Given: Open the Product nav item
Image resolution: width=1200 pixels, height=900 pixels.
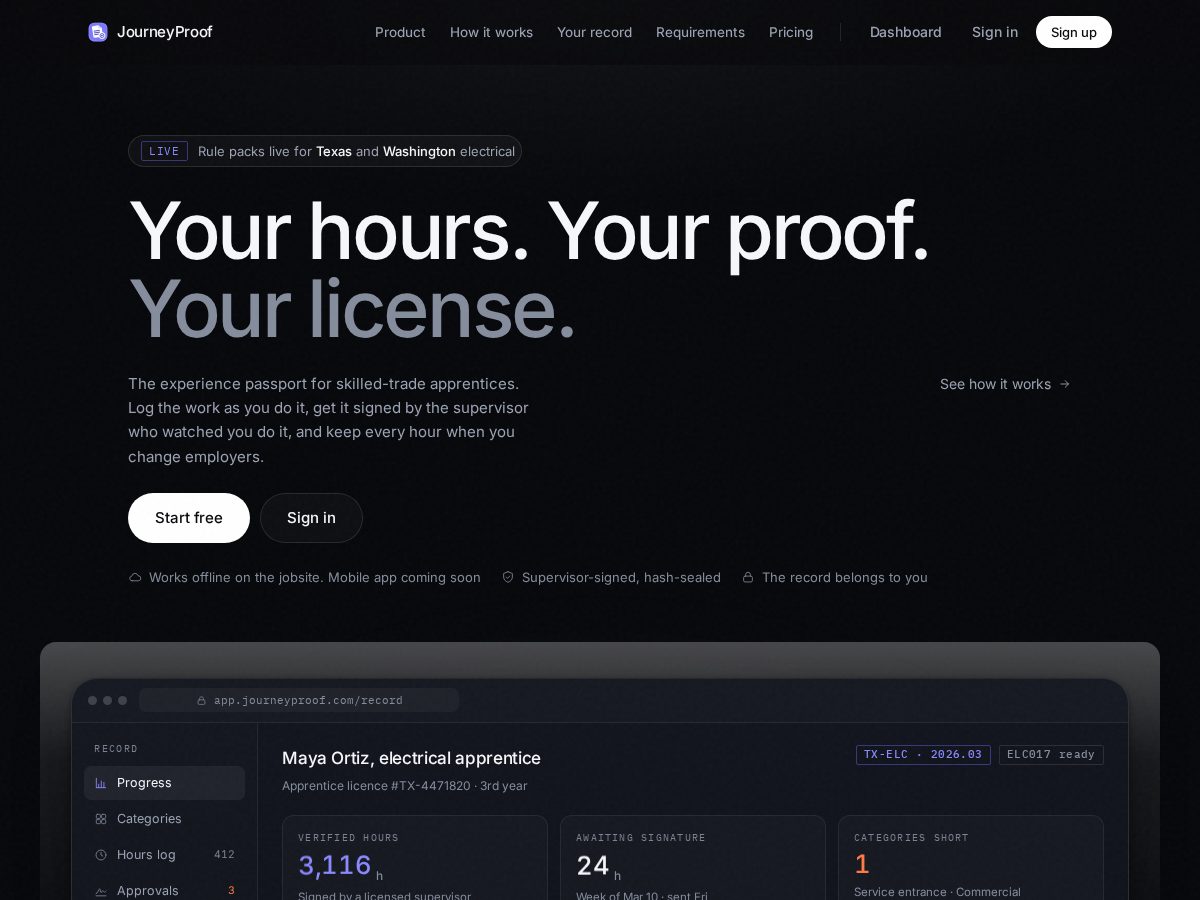Looking at the screenshot, I should point(400,32).
